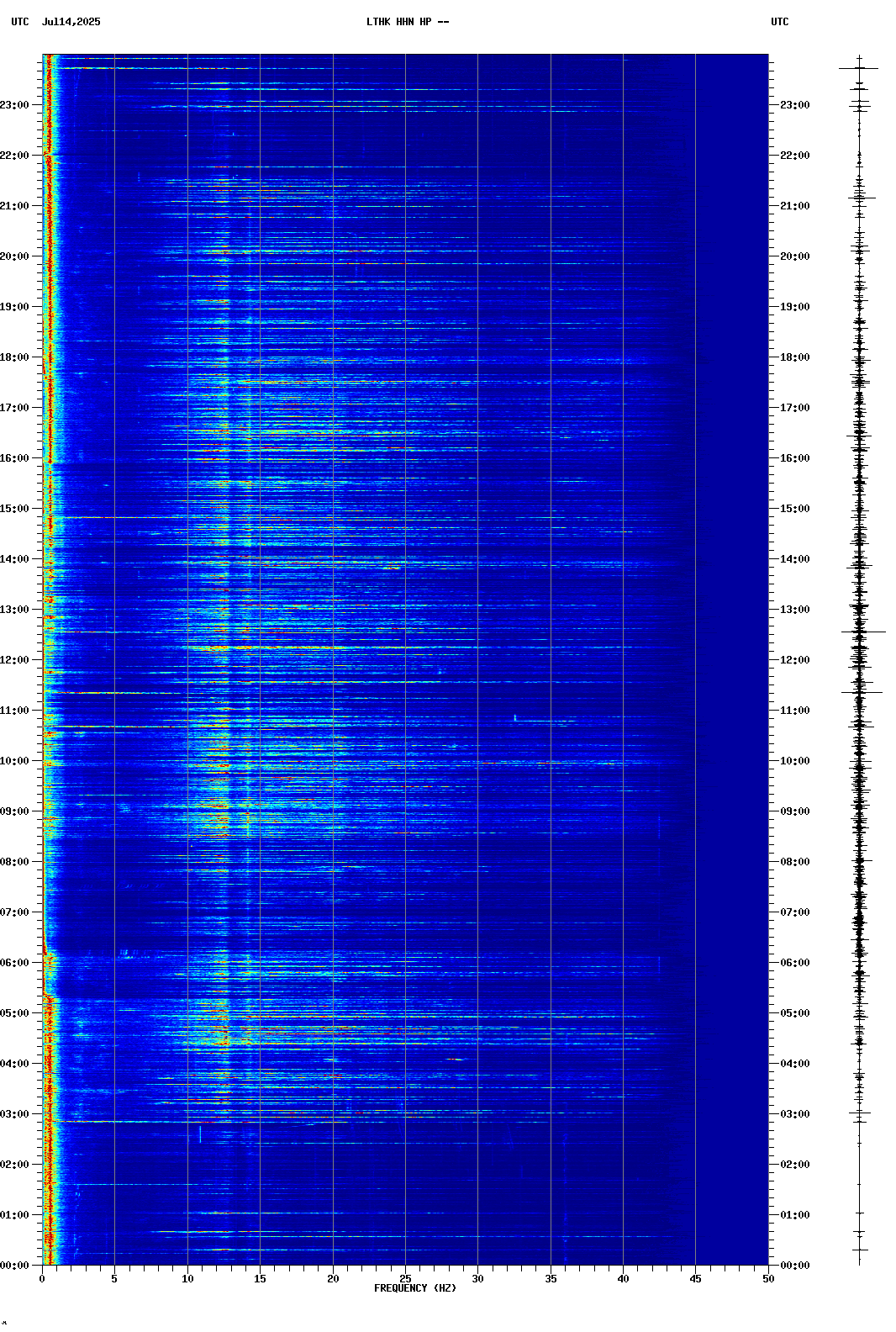Click the 5 Hz frequency tick label
Viewport: 896px width, 1332px height.
click(x=114, y=1279)
